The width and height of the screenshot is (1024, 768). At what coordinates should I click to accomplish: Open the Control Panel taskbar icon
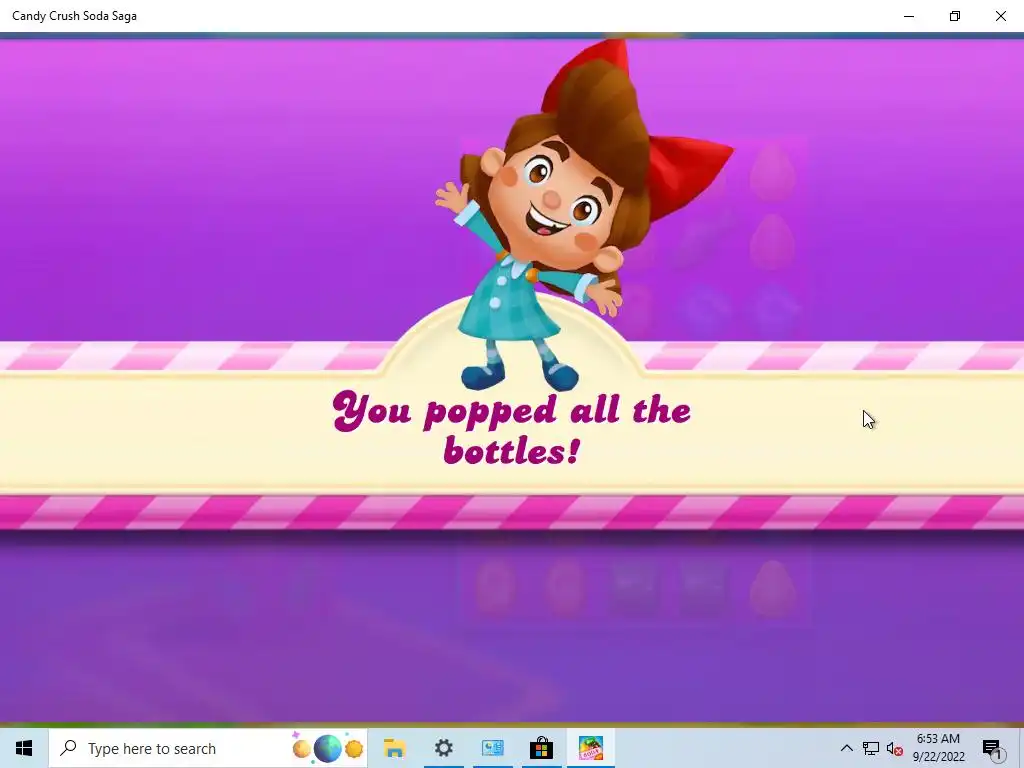coord(493,748)
